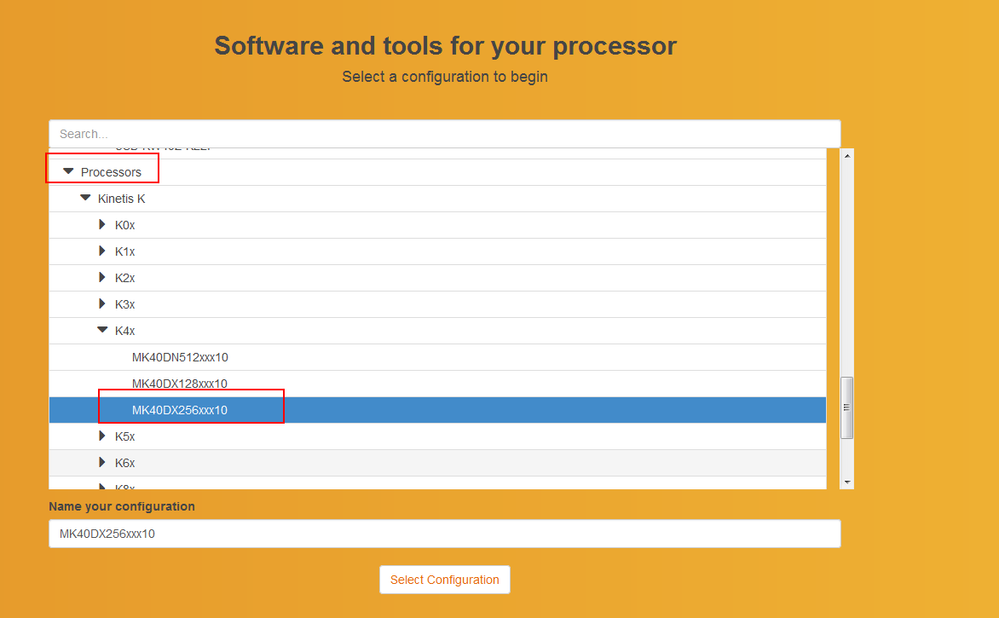Click the Processors tree label
This screenshot has height=618, width=999.
[x=111, y=172]
